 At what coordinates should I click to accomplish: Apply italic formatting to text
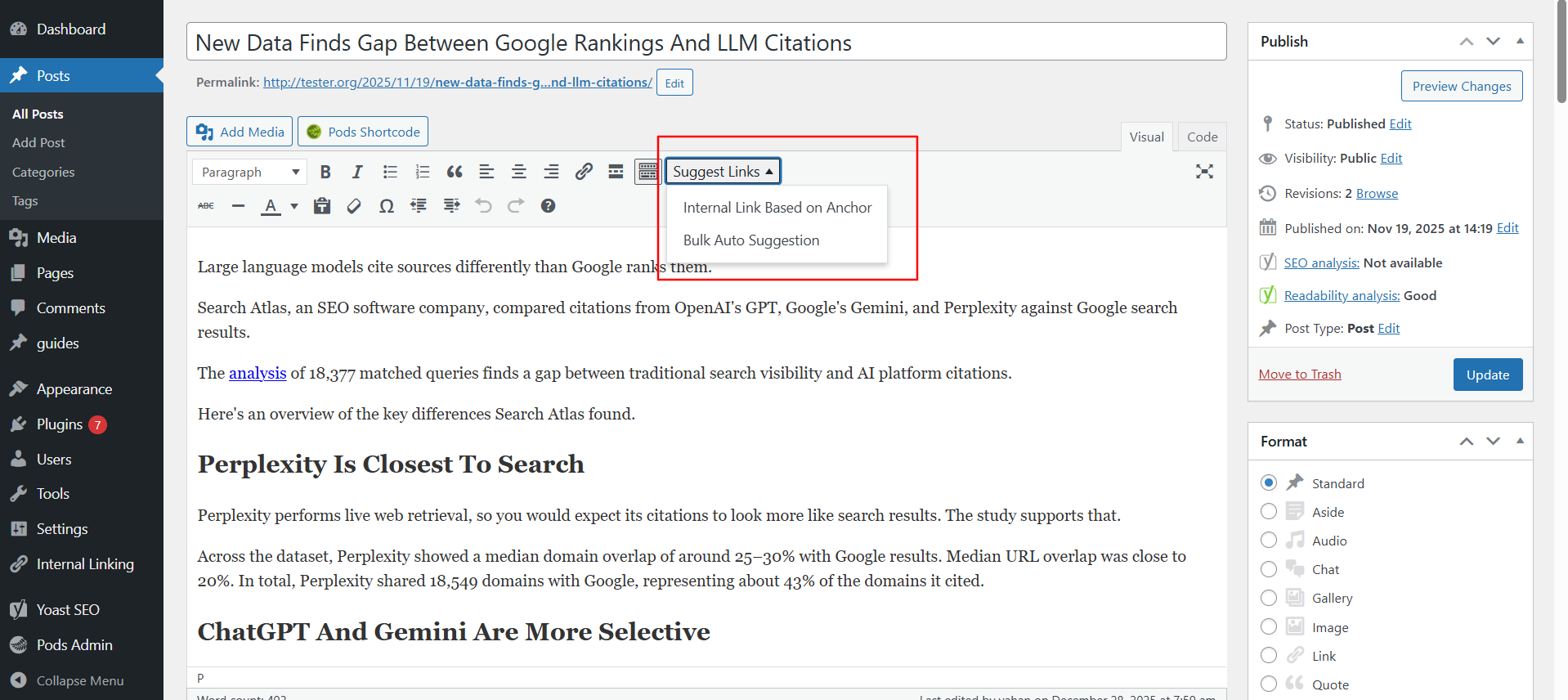pos(357,172)
